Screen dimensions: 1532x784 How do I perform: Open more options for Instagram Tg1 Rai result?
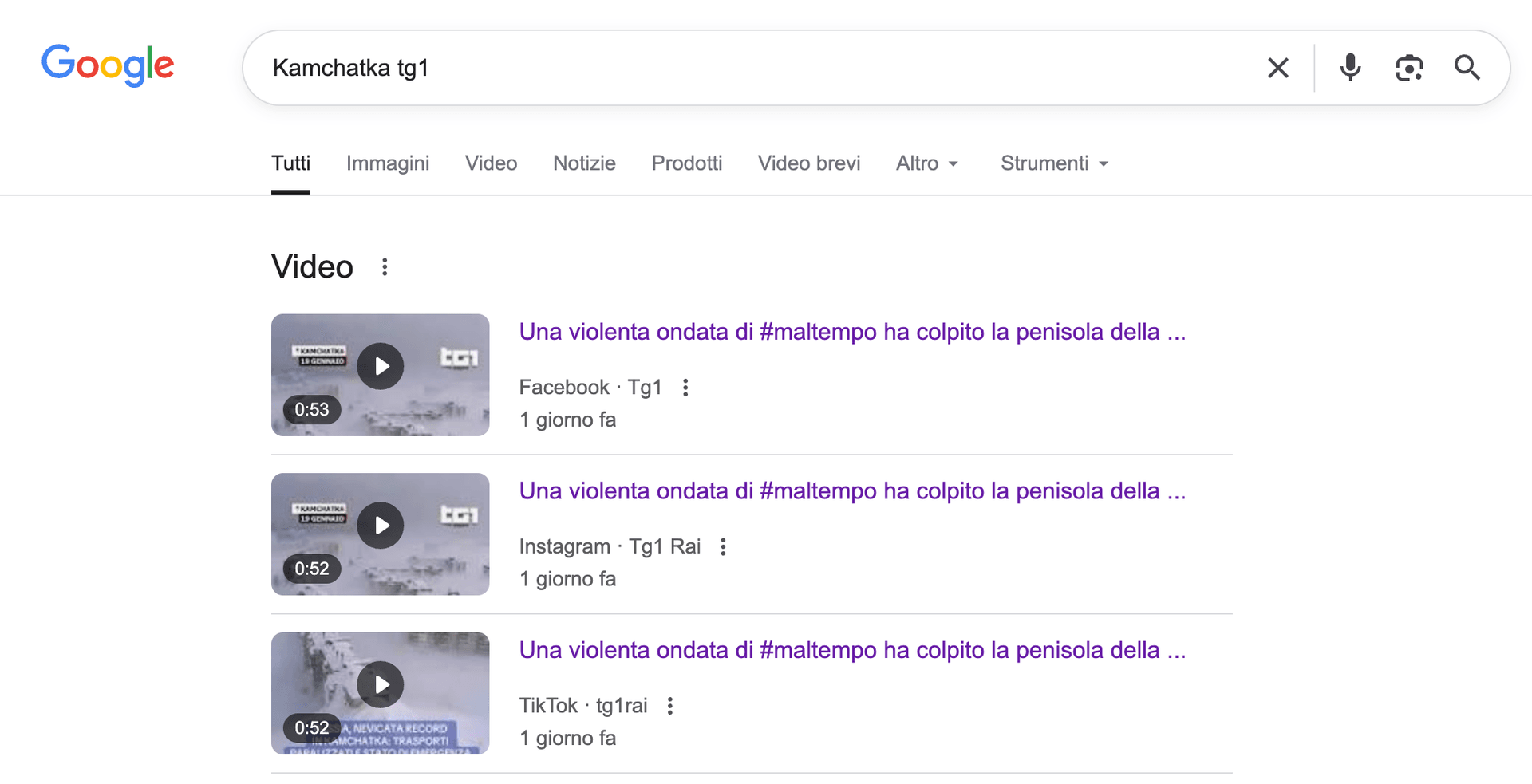click(723, 547)
